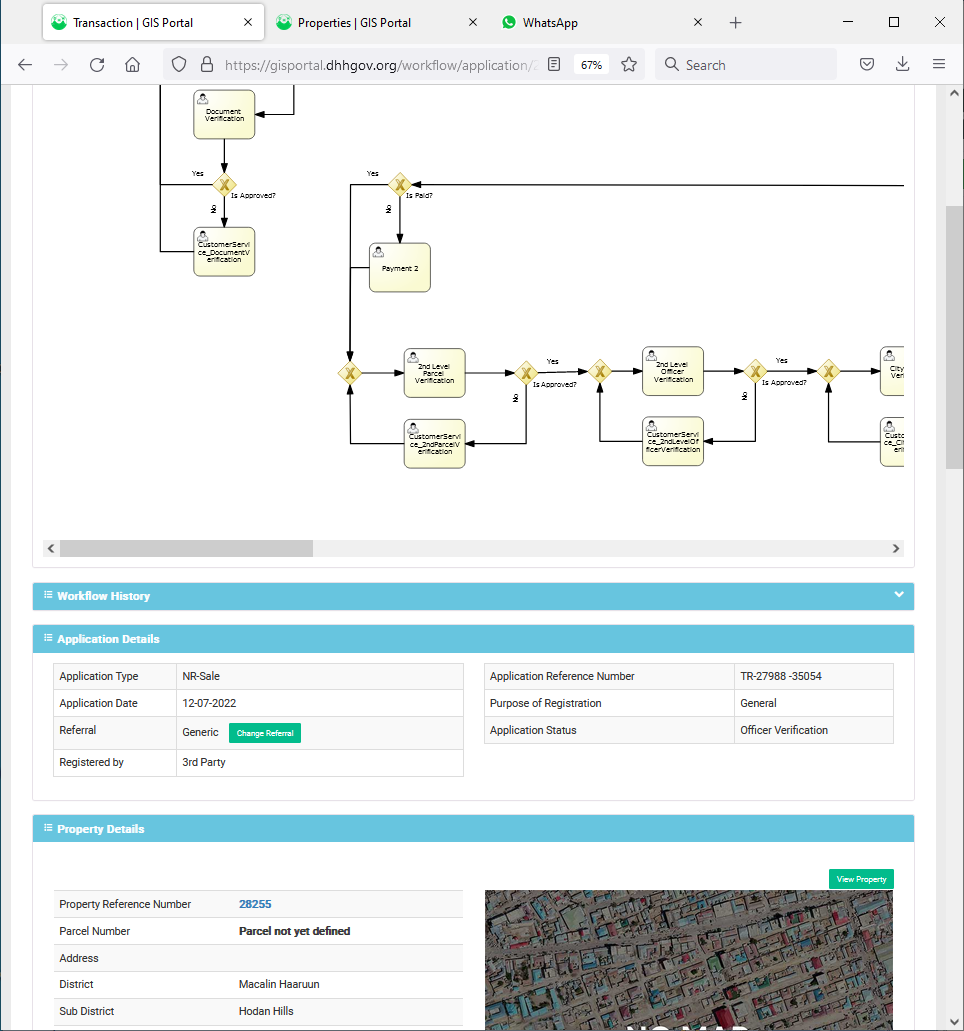Reload the current page
This screenshot has width=964, height=1031.
click(97, 64)
